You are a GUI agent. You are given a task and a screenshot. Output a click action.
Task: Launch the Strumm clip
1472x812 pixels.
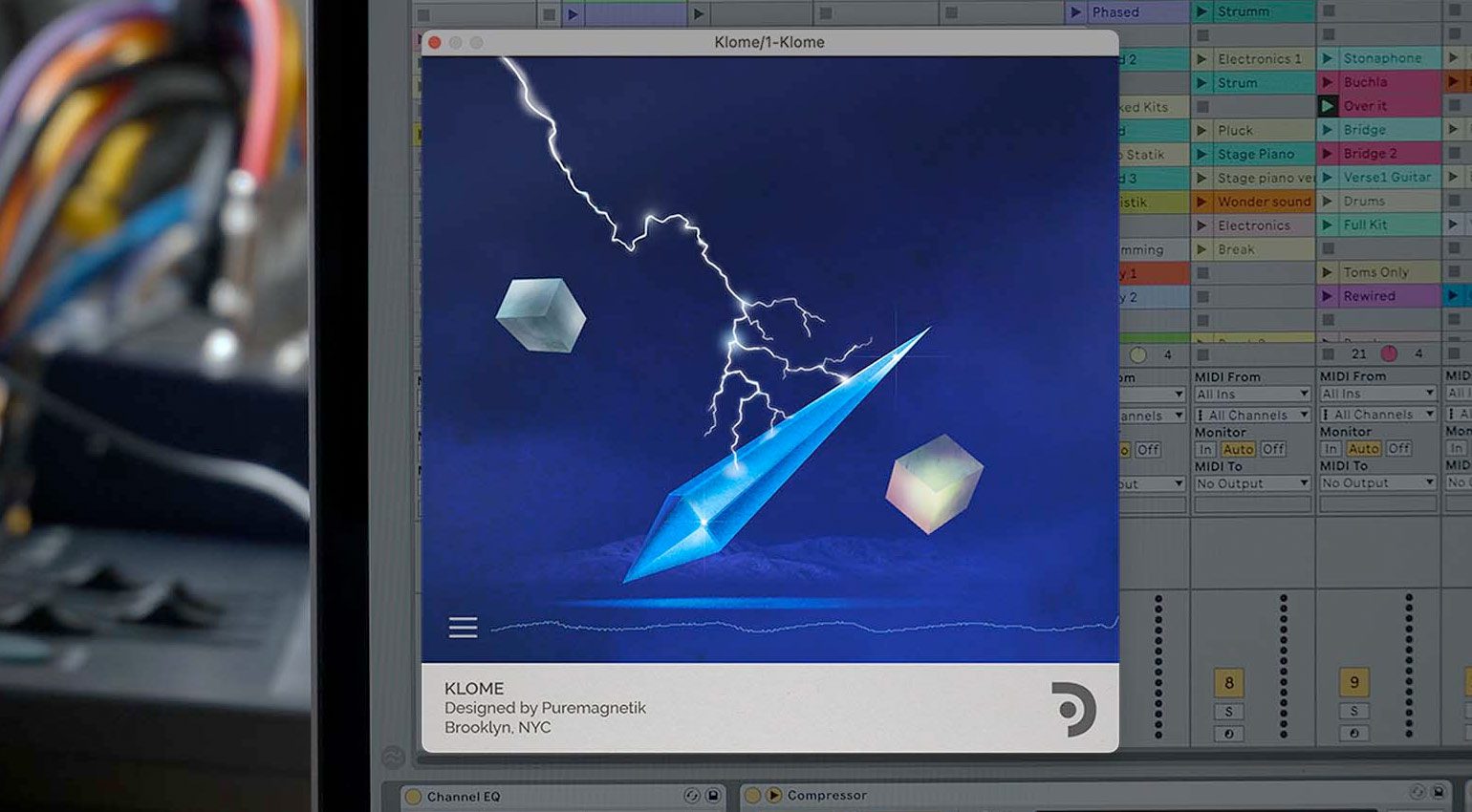(x=1202, y=12)
